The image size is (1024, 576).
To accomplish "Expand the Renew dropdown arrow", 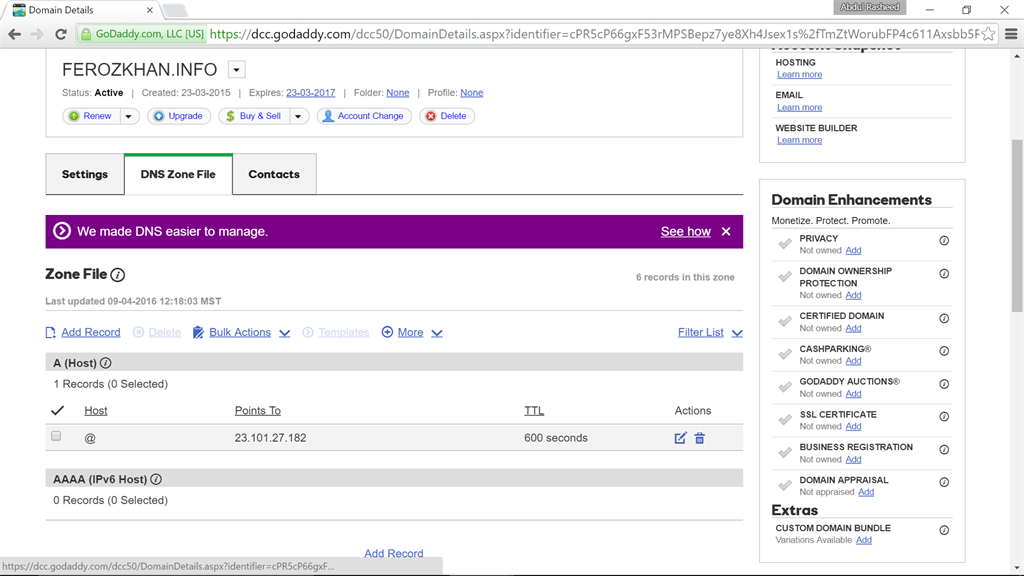I will tap(129, 116).
